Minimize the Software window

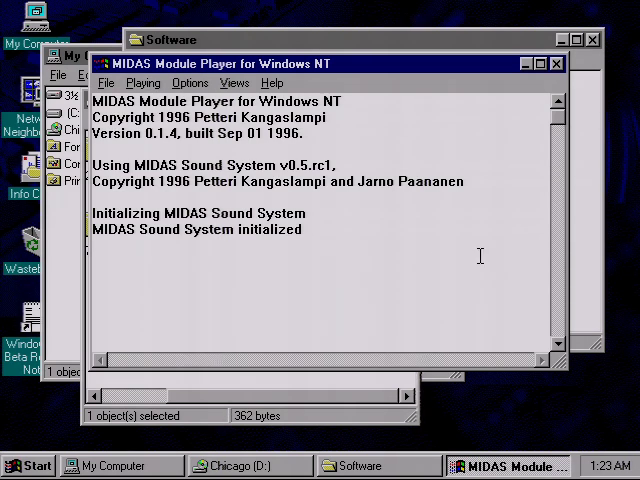[562, 40]
